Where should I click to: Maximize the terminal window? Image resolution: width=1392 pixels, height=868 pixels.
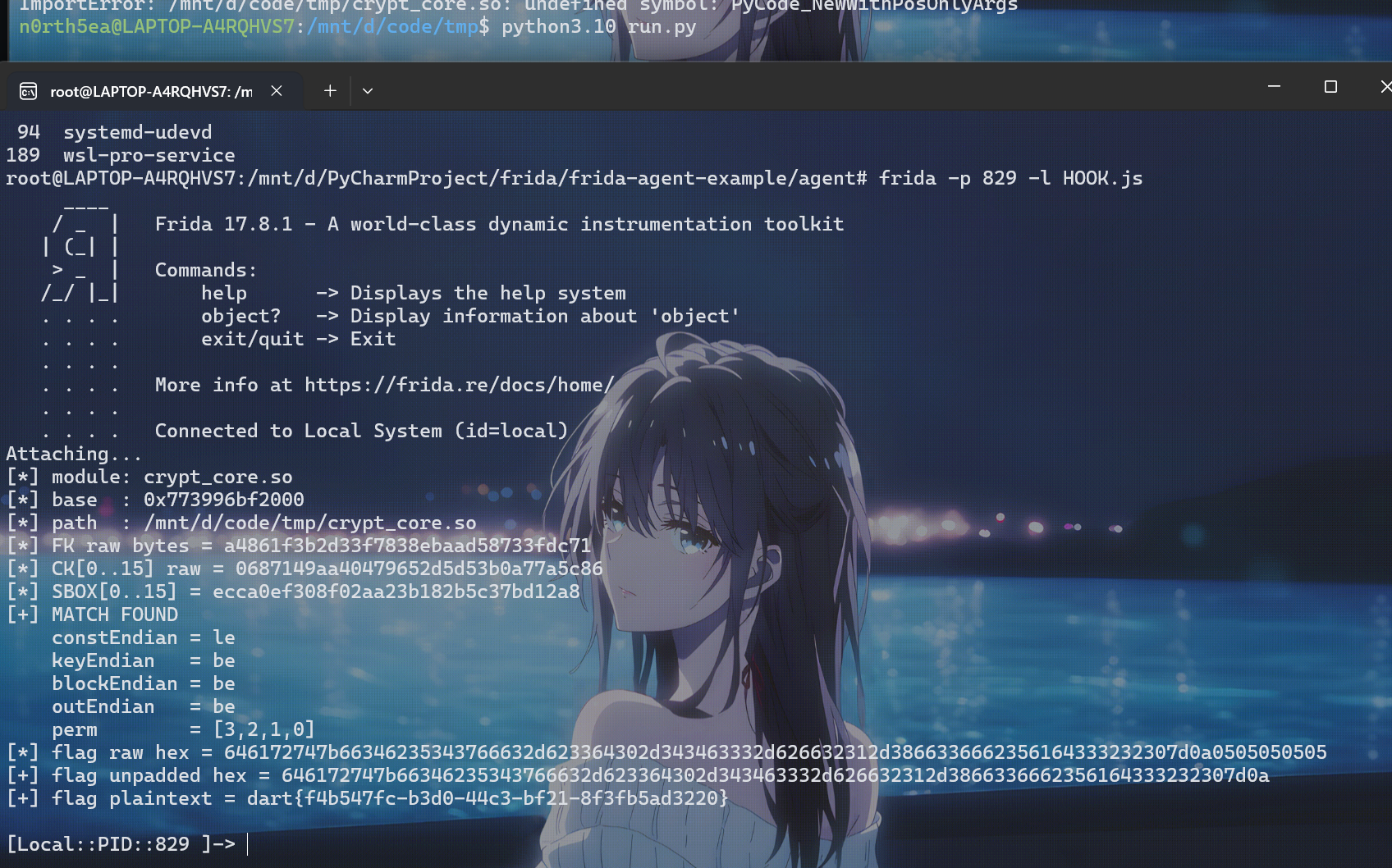pyautogui.click(x=1330, y=86)
